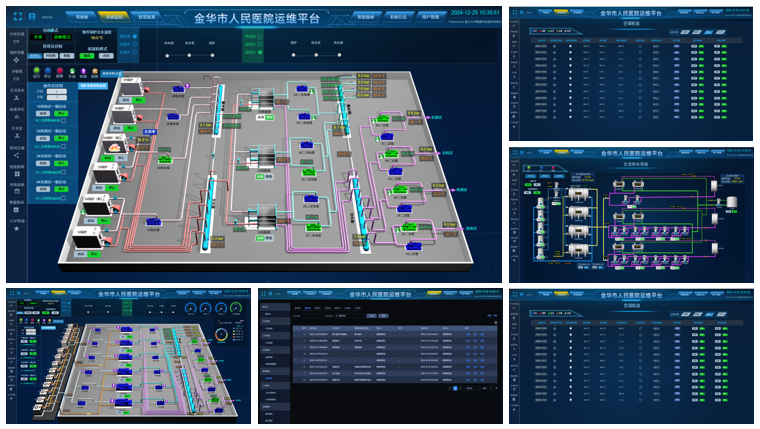Click green 停止 below the rearmost boiler
760x429 pixels.
(x=139, y=100)
